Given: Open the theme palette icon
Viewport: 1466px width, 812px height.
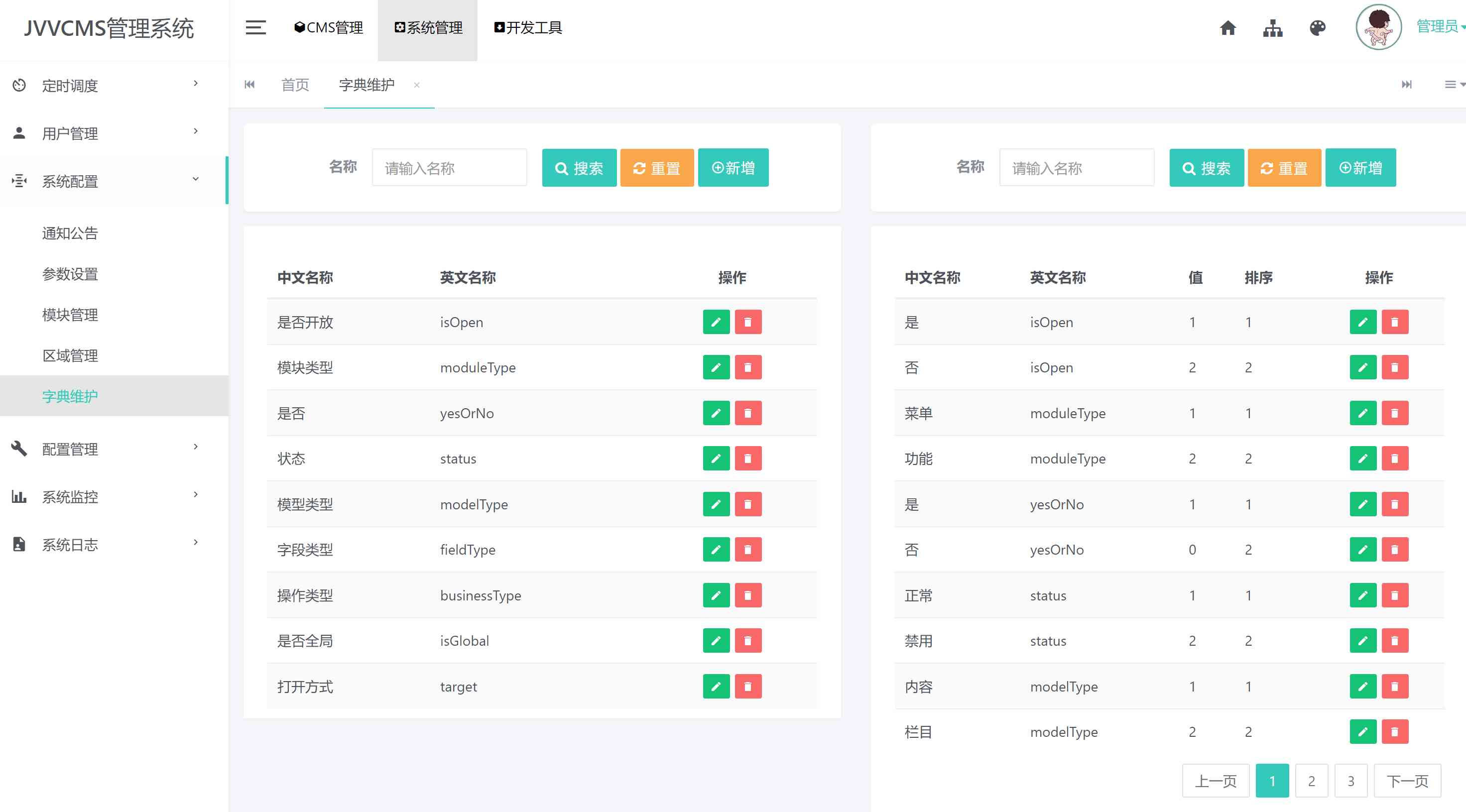Looking at the screenshot, I should pyautogui.click(x=1318, y=27).
